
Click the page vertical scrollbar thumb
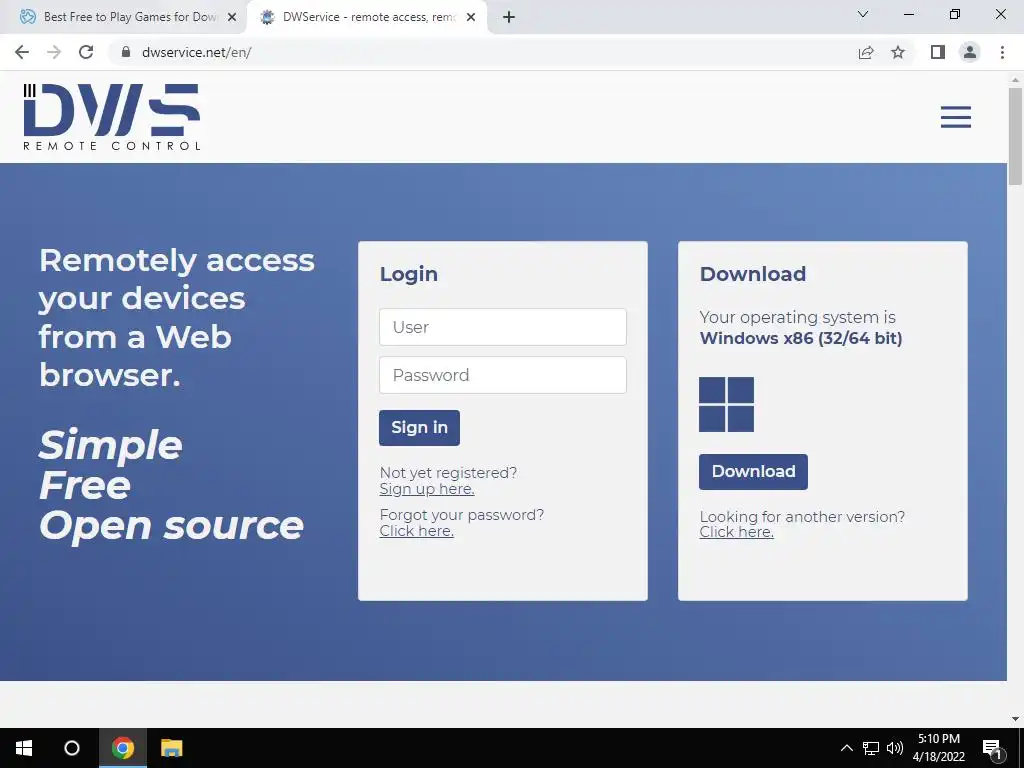tap(1015, 135)
